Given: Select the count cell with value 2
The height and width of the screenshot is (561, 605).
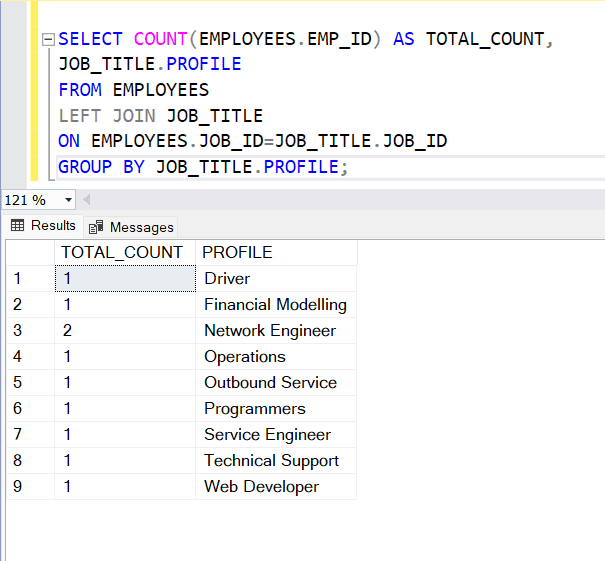Looking at the screenshot, I should pos(125,331).
